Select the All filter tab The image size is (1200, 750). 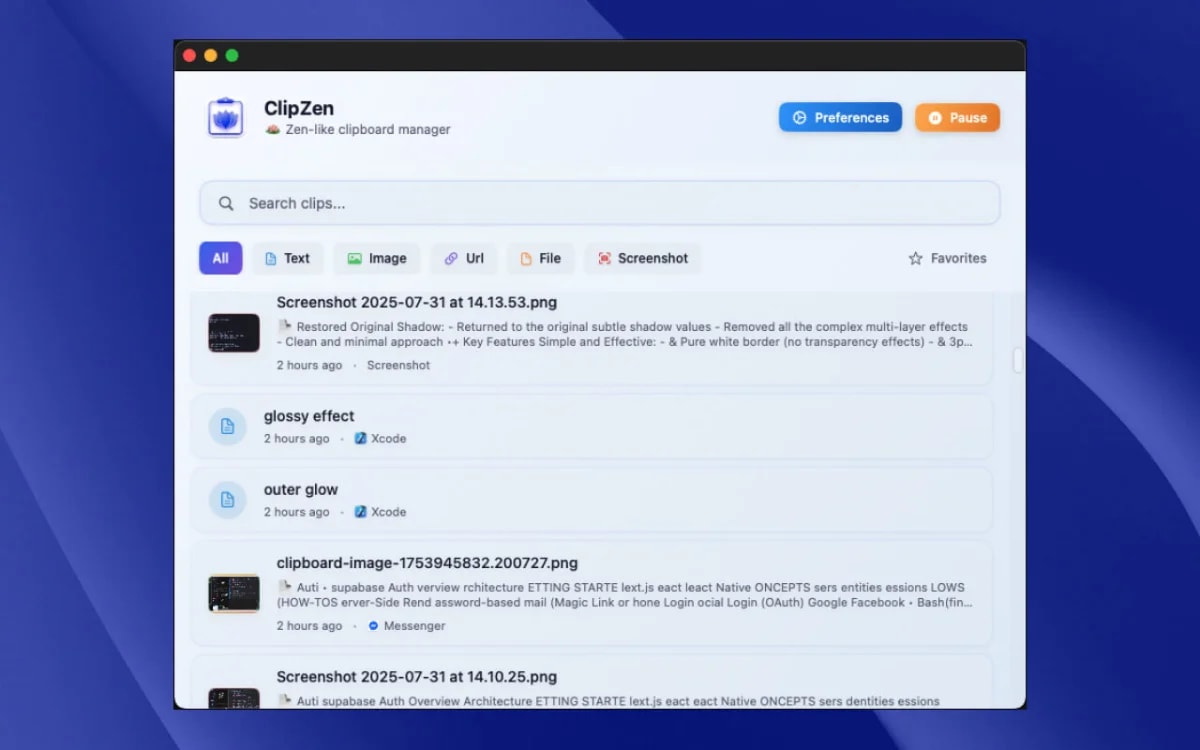pos(220,258)
